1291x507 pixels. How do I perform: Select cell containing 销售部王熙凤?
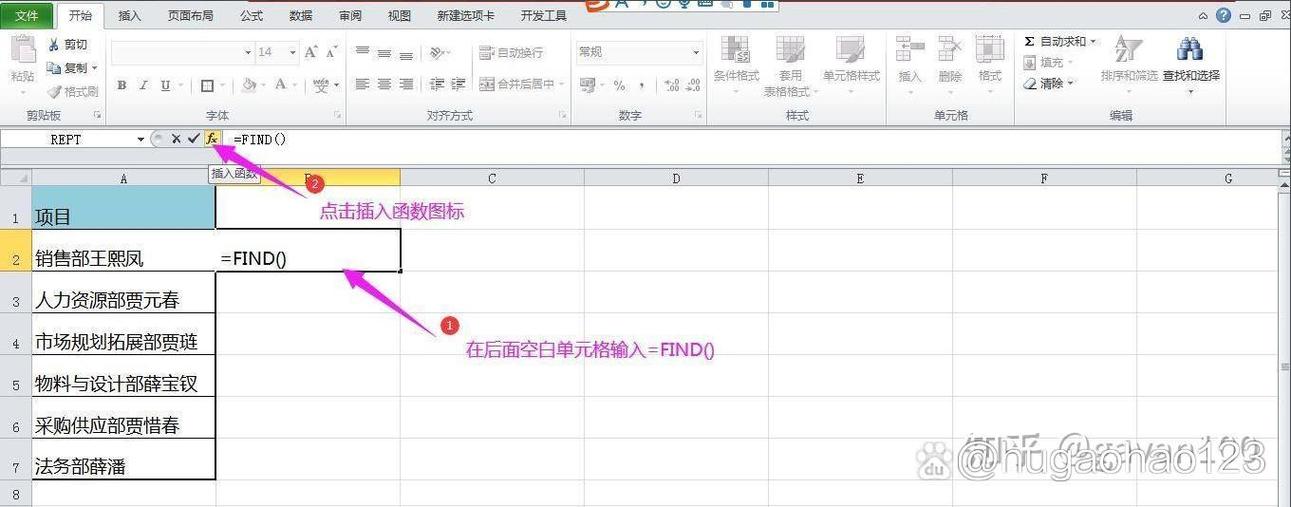pyautogui.click(x=123, y=250)
